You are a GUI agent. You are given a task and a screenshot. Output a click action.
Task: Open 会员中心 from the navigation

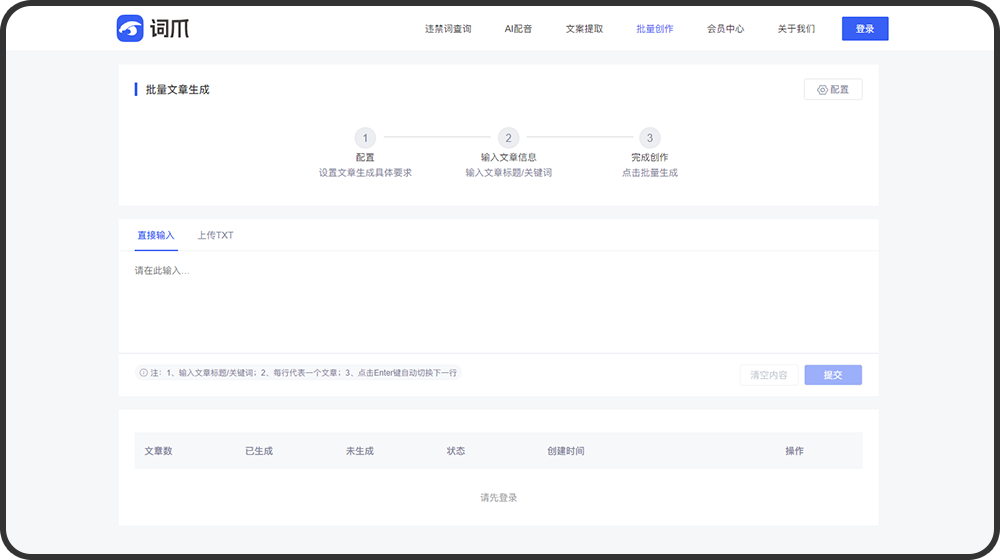pyautogui.click(x=725, y=29)
